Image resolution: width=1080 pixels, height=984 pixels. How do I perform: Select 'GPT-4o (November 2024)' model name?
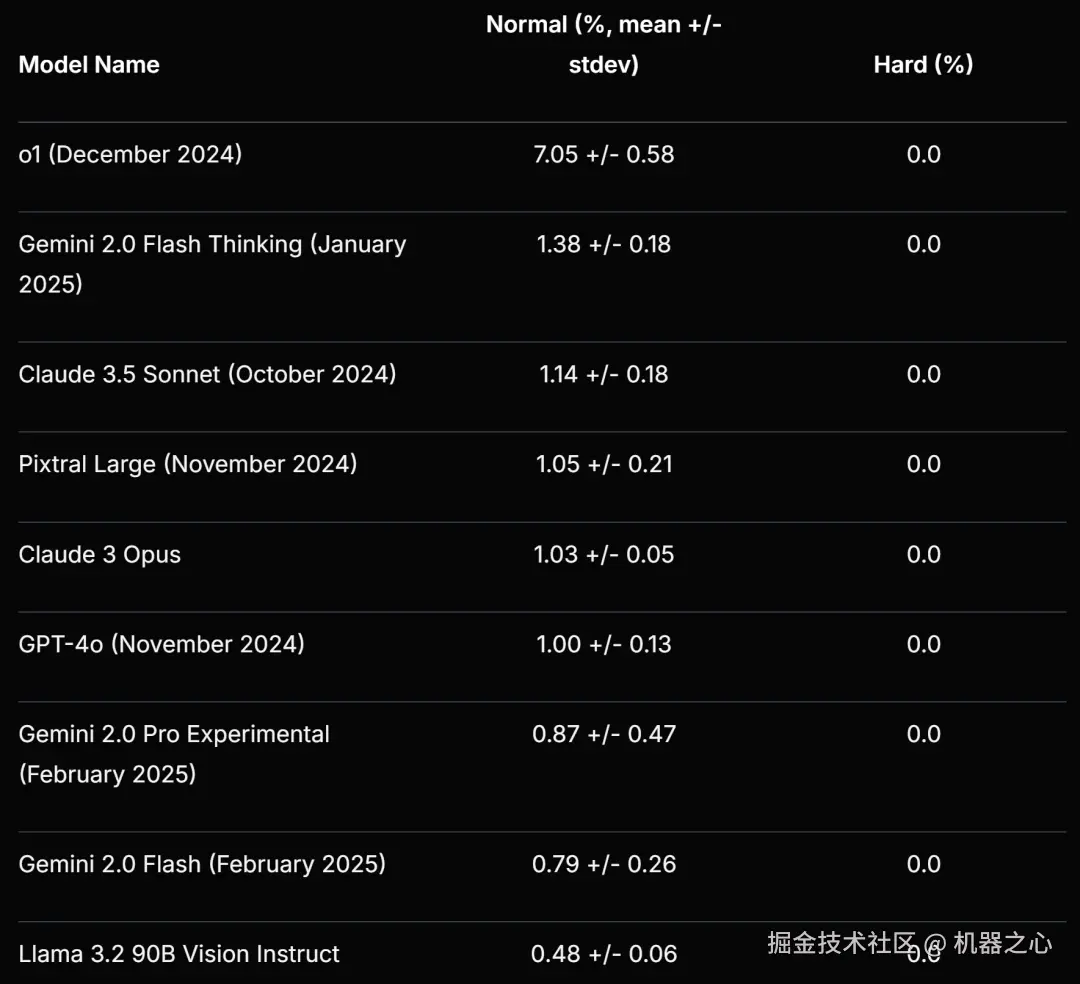[x=161, y=644]
